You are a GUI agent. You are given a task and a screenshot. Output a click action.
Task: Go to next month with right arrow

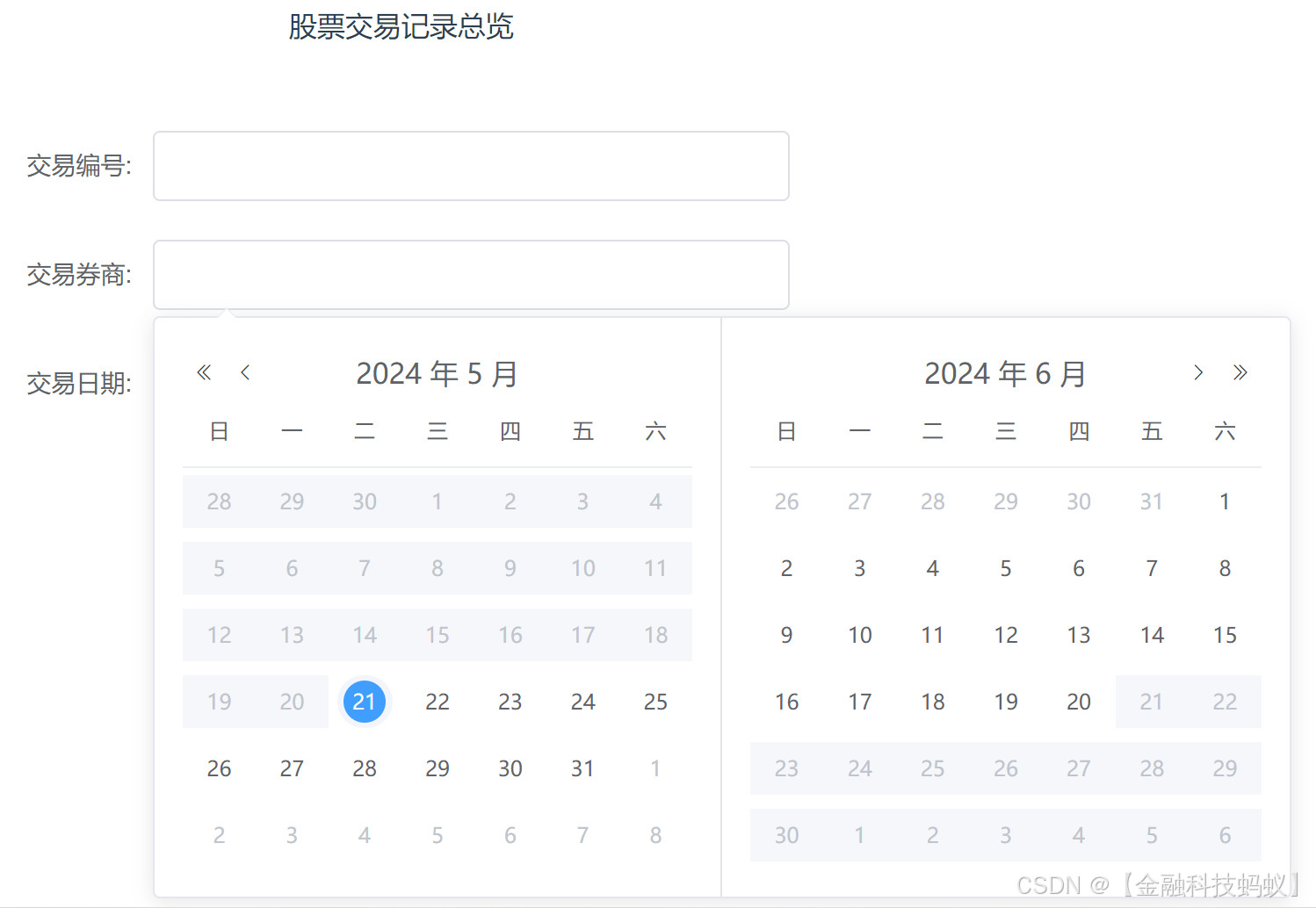(x=1198, y=372)
